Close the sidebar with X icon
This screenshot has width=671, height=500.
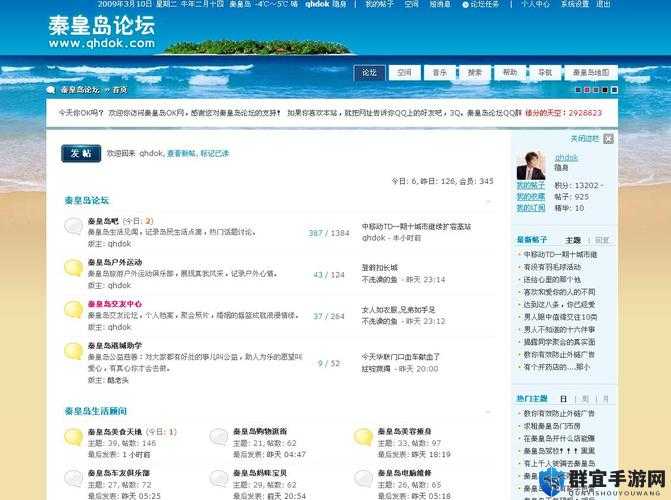(608, 139)
